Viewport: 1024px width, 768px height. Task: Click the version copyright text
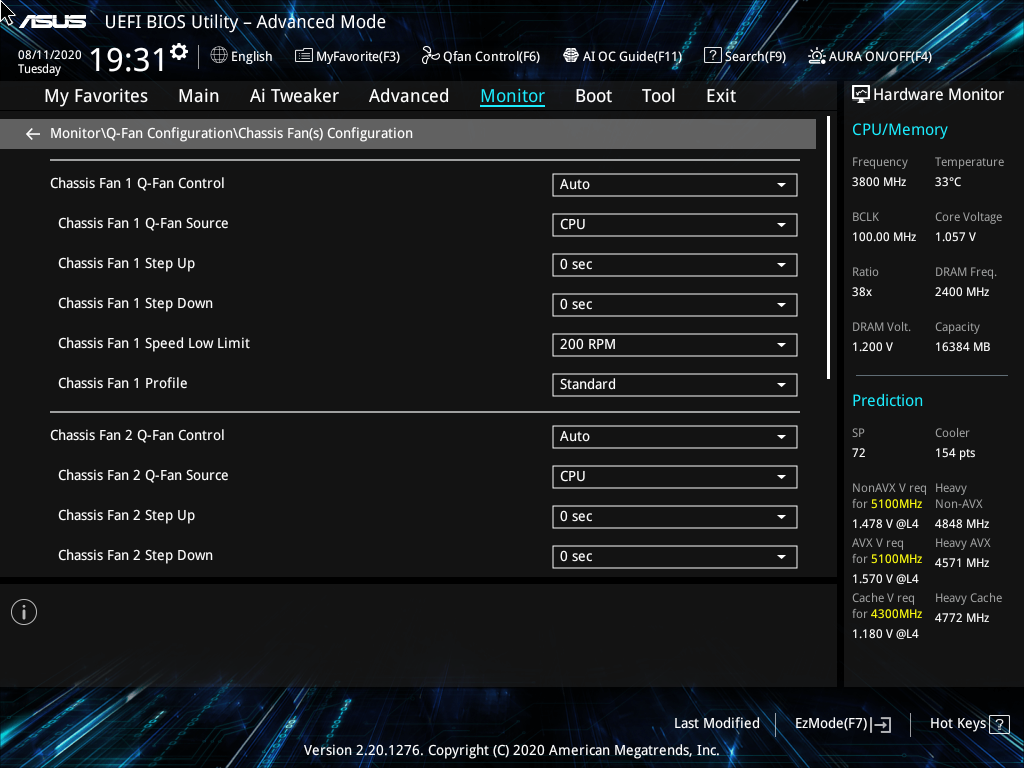(511, 750)
